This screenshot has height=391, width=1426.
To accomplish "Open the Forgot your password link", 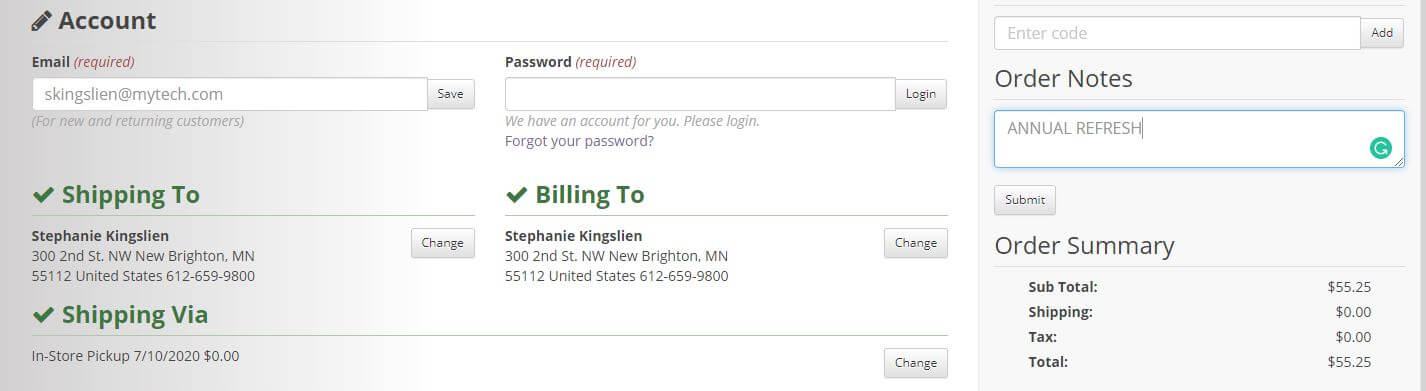I will coord(579,141).
